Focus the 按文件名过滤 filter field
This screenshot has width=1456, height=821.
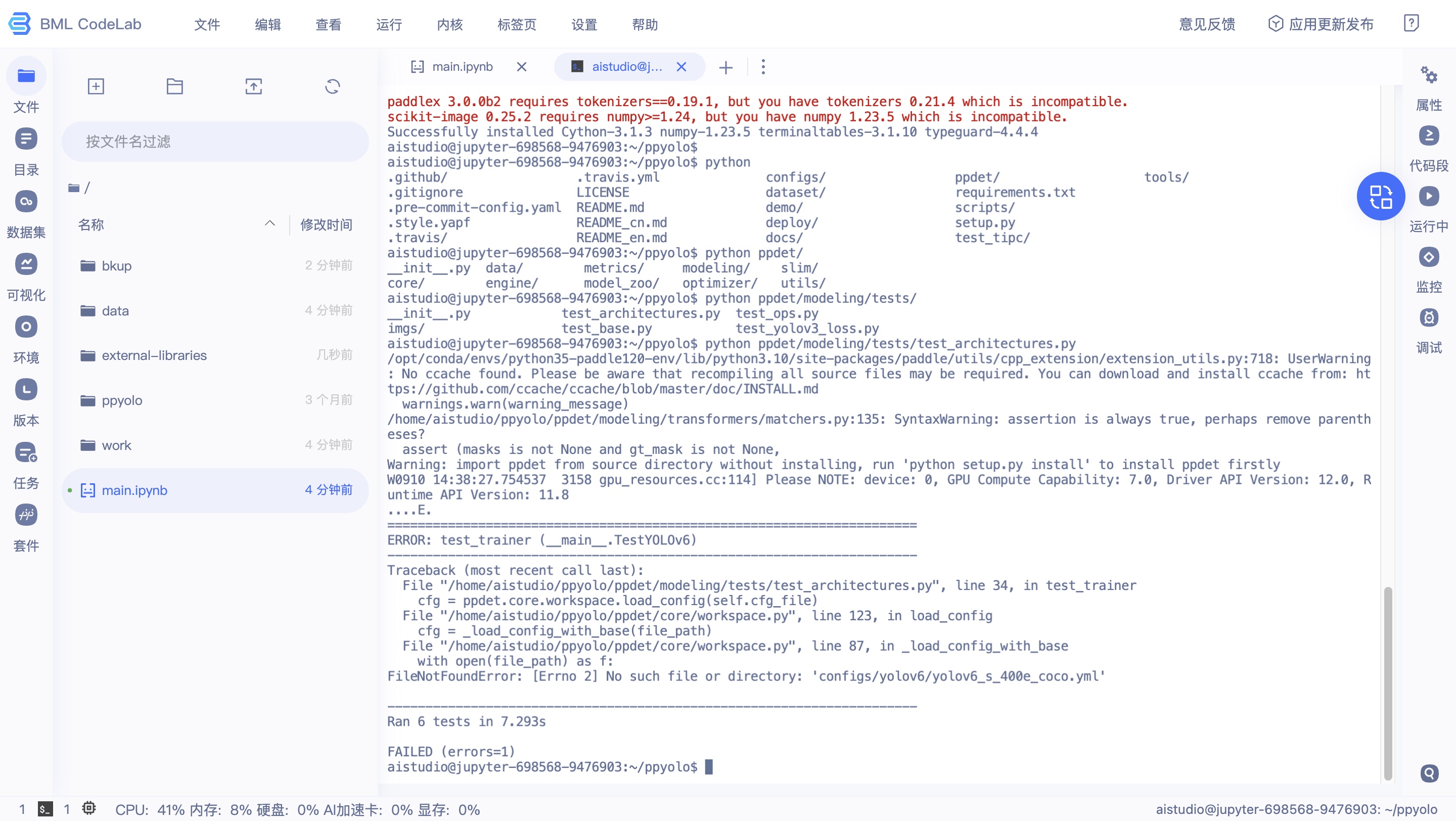(215, 141)
